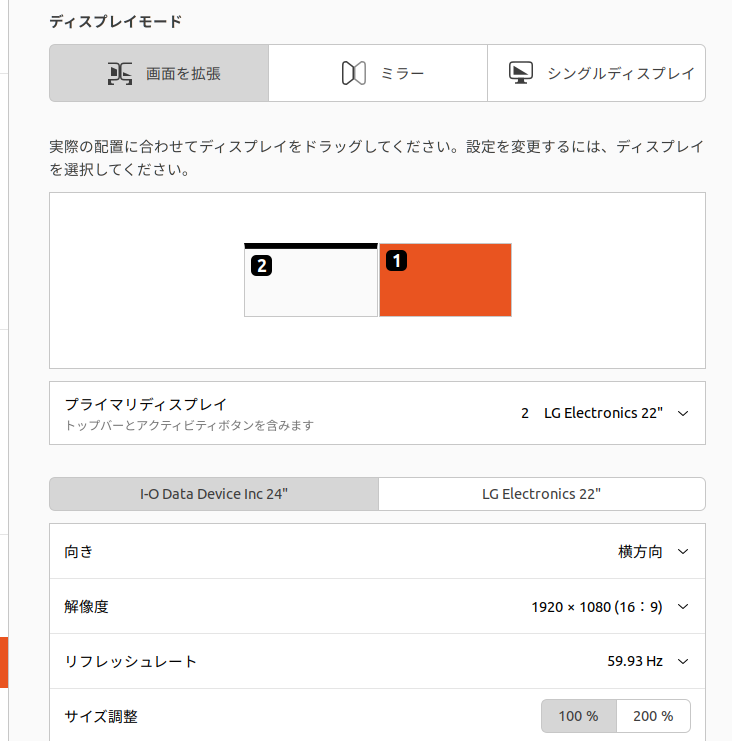Select the ミラー display mode
The image size is (732, 741).
click(378, 73)
